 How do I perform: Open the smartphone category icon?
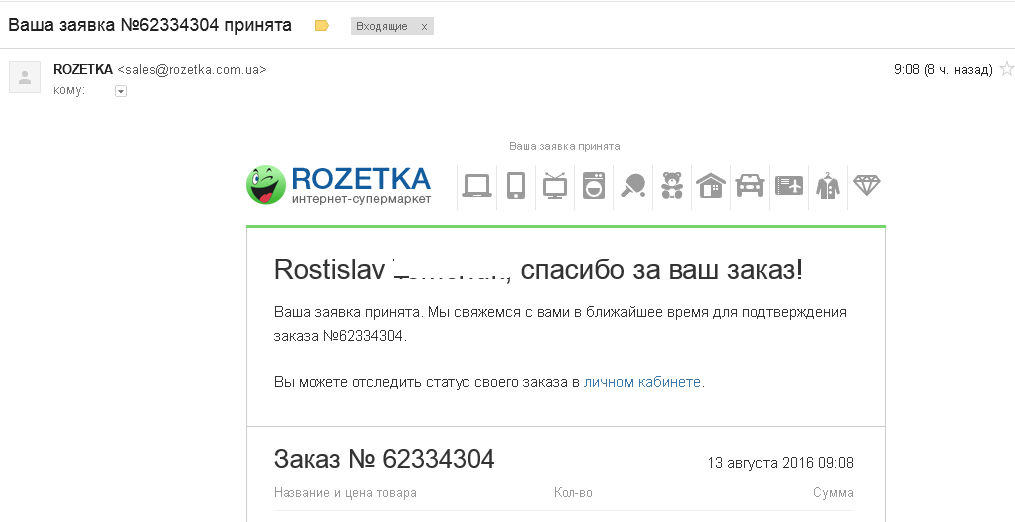click(516, 186)
